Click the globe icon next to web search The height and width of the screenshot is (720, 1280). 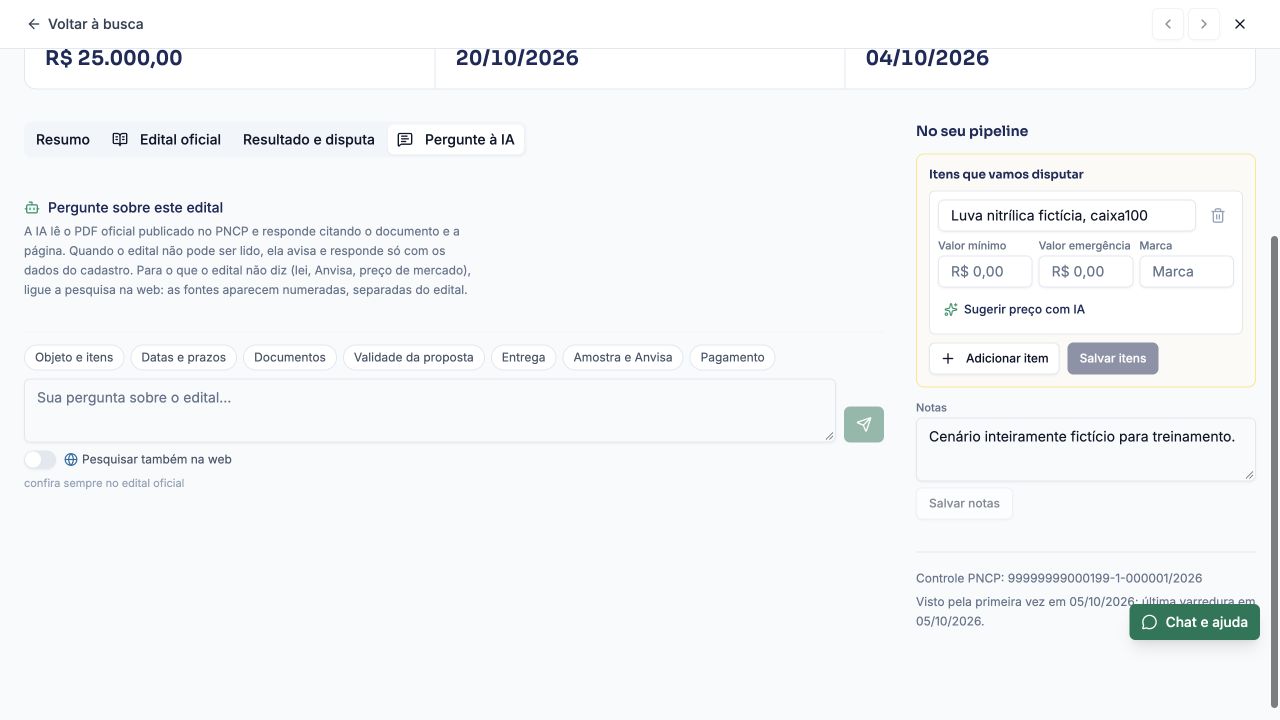click(71, 460)
